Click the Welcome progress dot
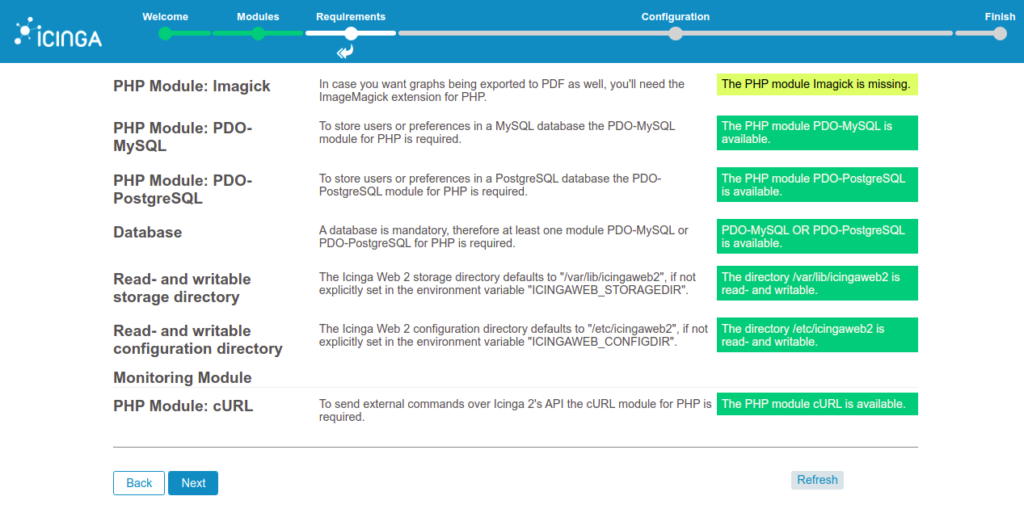Image resolution: width=1024 pixels, height=513 pixels. (165, 33)
